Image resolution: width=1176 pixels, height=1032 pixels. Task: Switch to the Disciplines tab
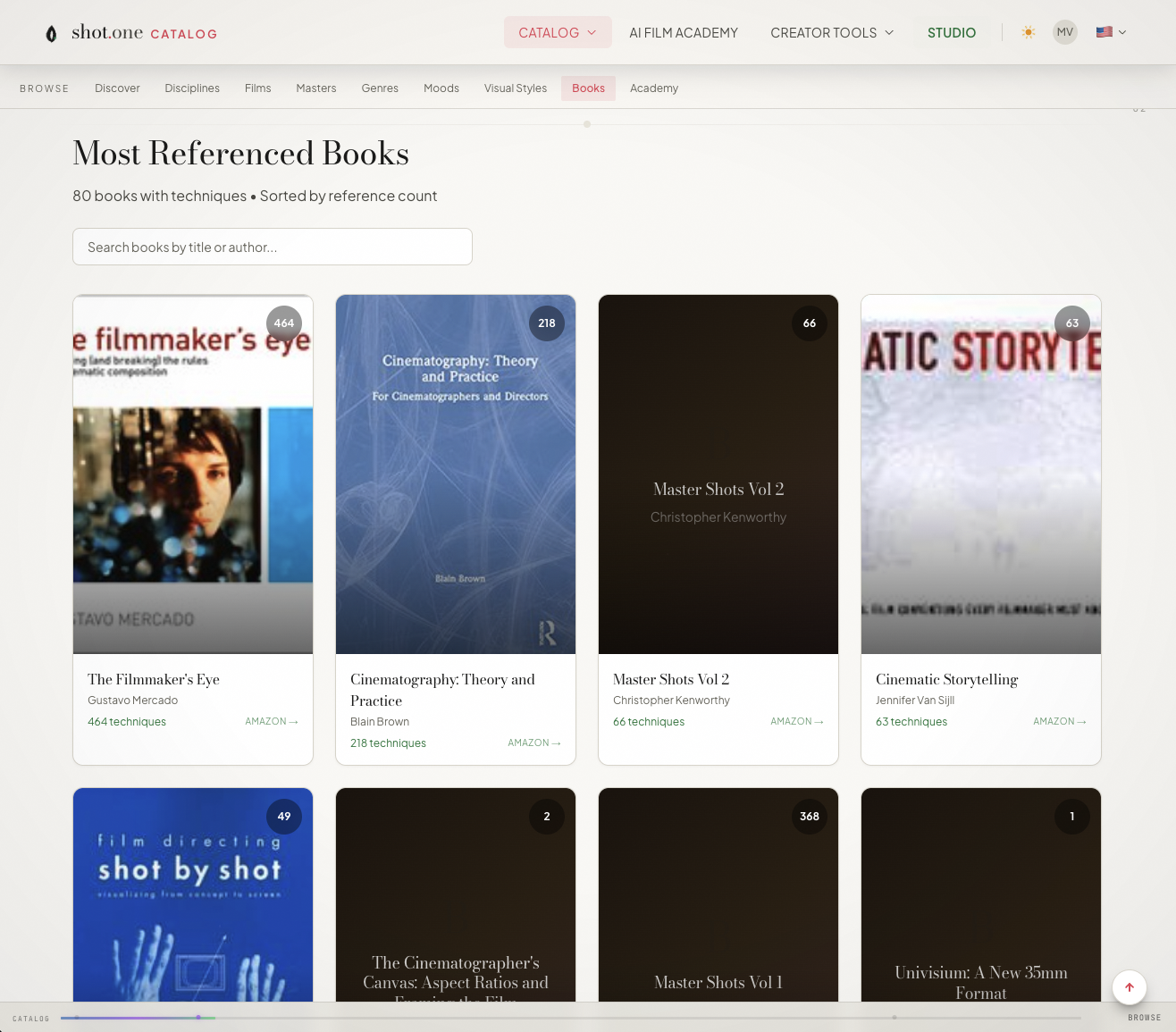(192, 88)
